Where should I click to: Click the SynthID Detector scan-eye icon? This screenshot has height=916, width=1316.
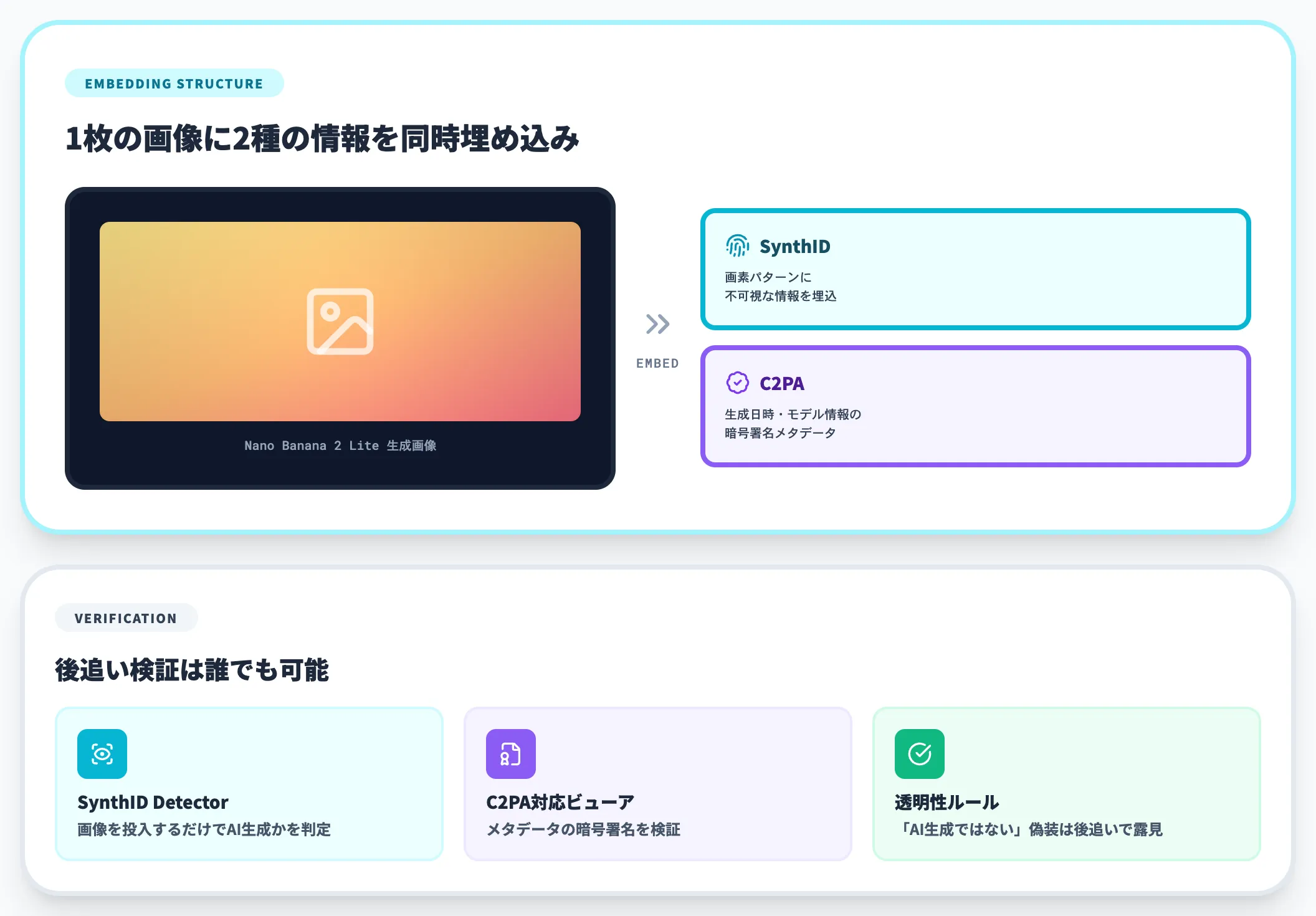coord(102,754)
